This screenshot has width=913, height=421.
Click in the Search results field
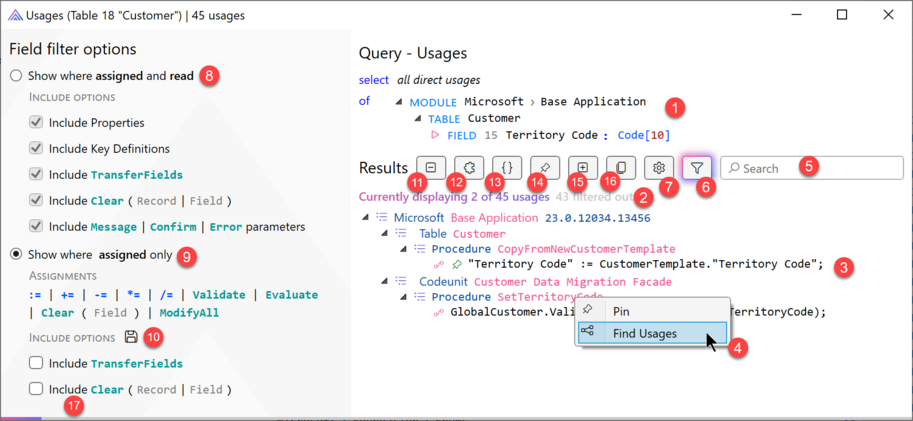[812, 168]
